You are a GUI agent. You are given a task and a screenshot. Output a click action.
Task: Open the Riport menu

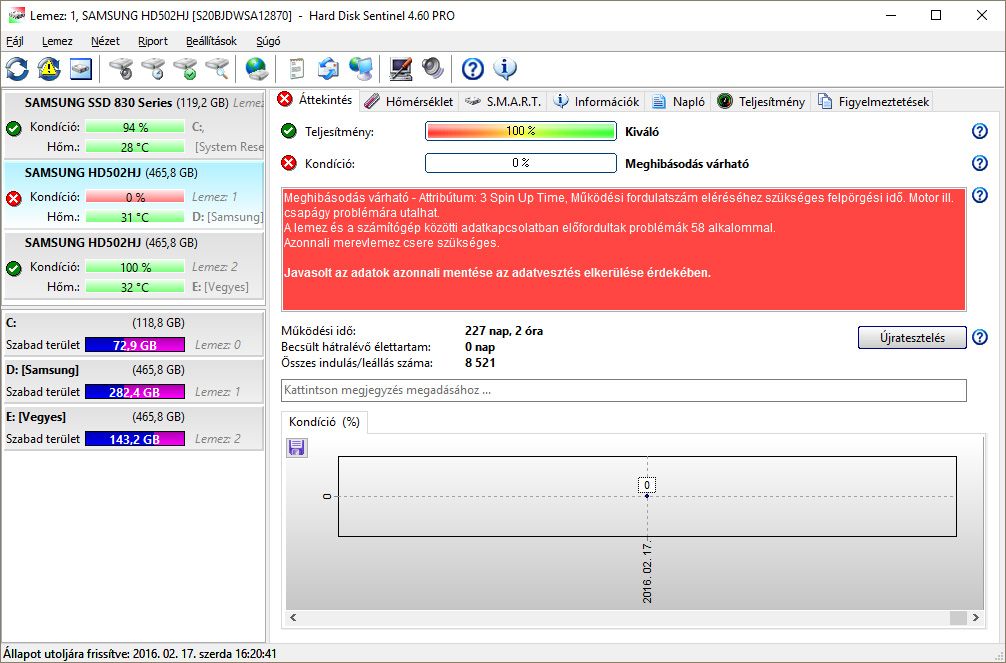click(x=153, y=41)
